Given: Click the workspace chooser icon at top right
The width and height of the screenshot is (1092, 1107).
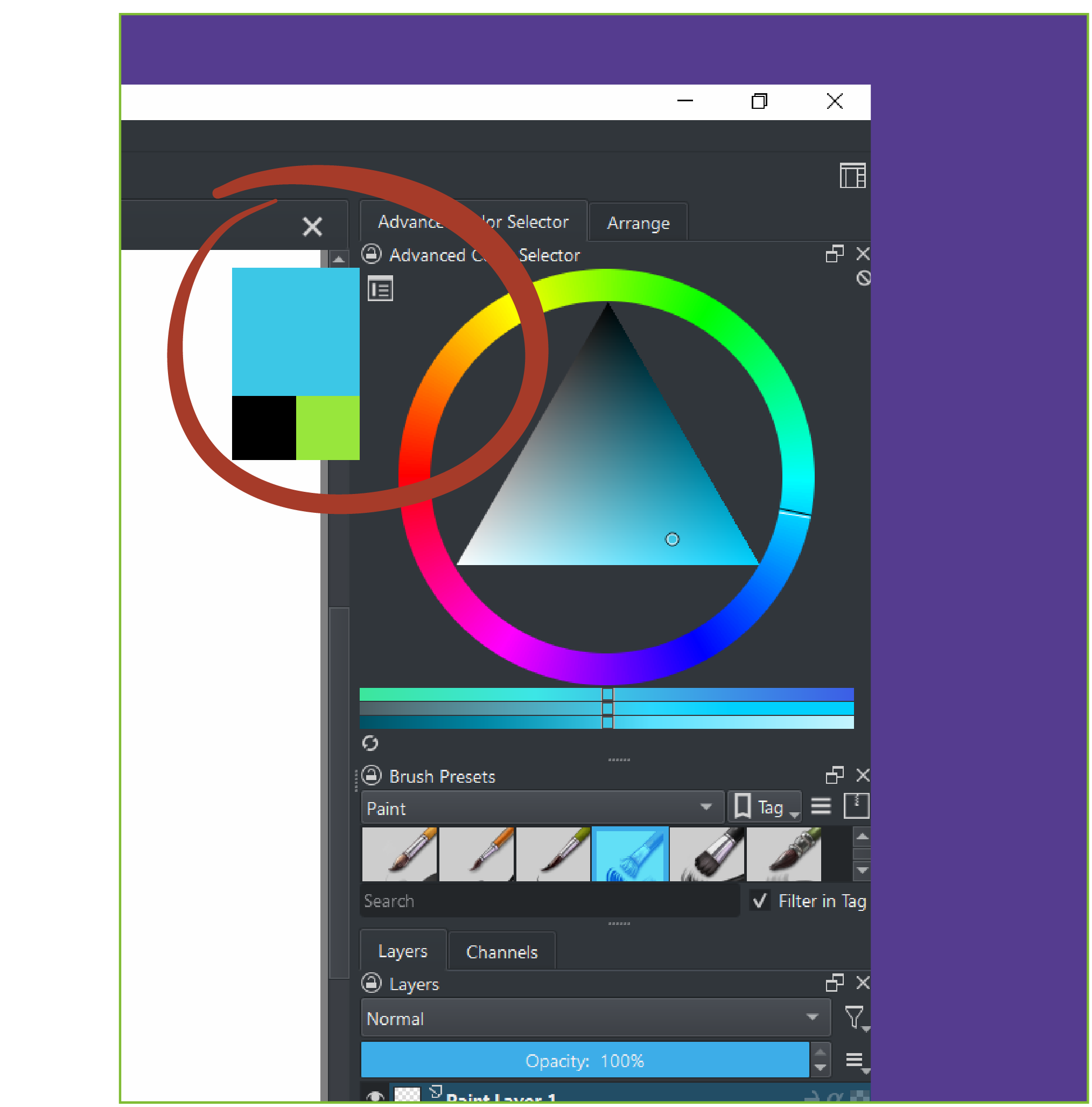Looking at the screenshot, I should point(852,175).
